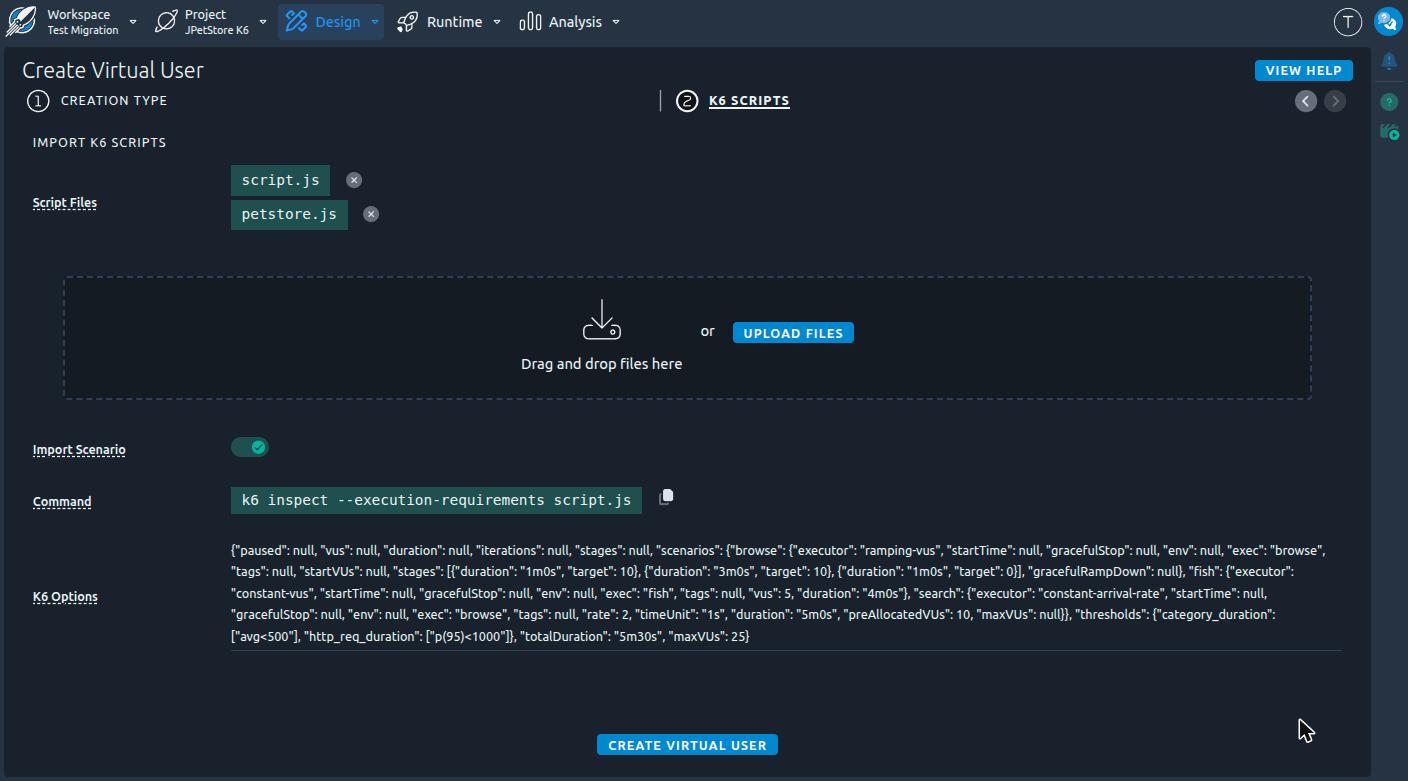The height and width of the screenshot is (781, 1408).
Task: Click the Command label
Action: click(62, 502)
